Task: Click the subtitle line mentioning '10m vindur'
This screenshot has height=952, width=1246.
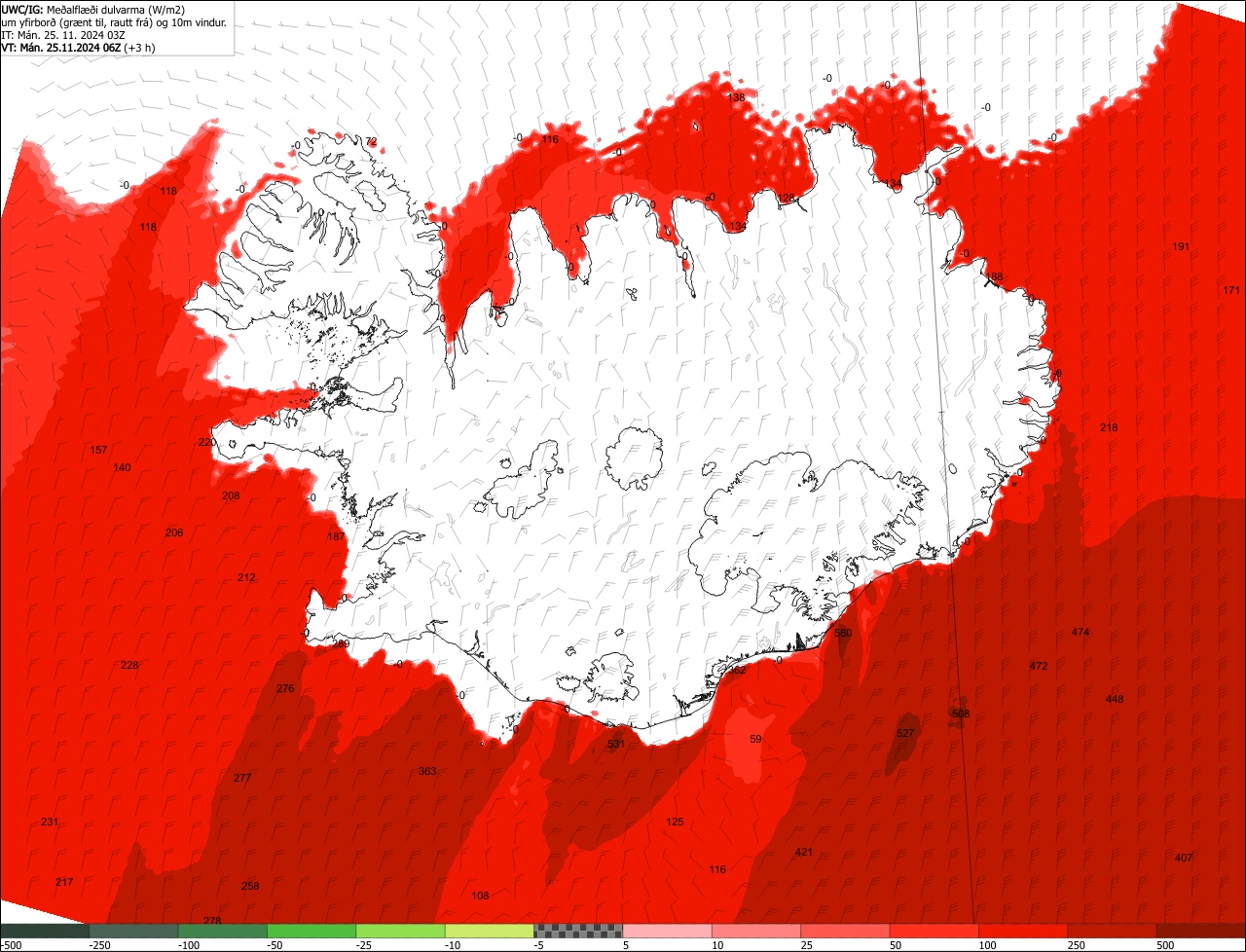Action: (x=114, y=21)
